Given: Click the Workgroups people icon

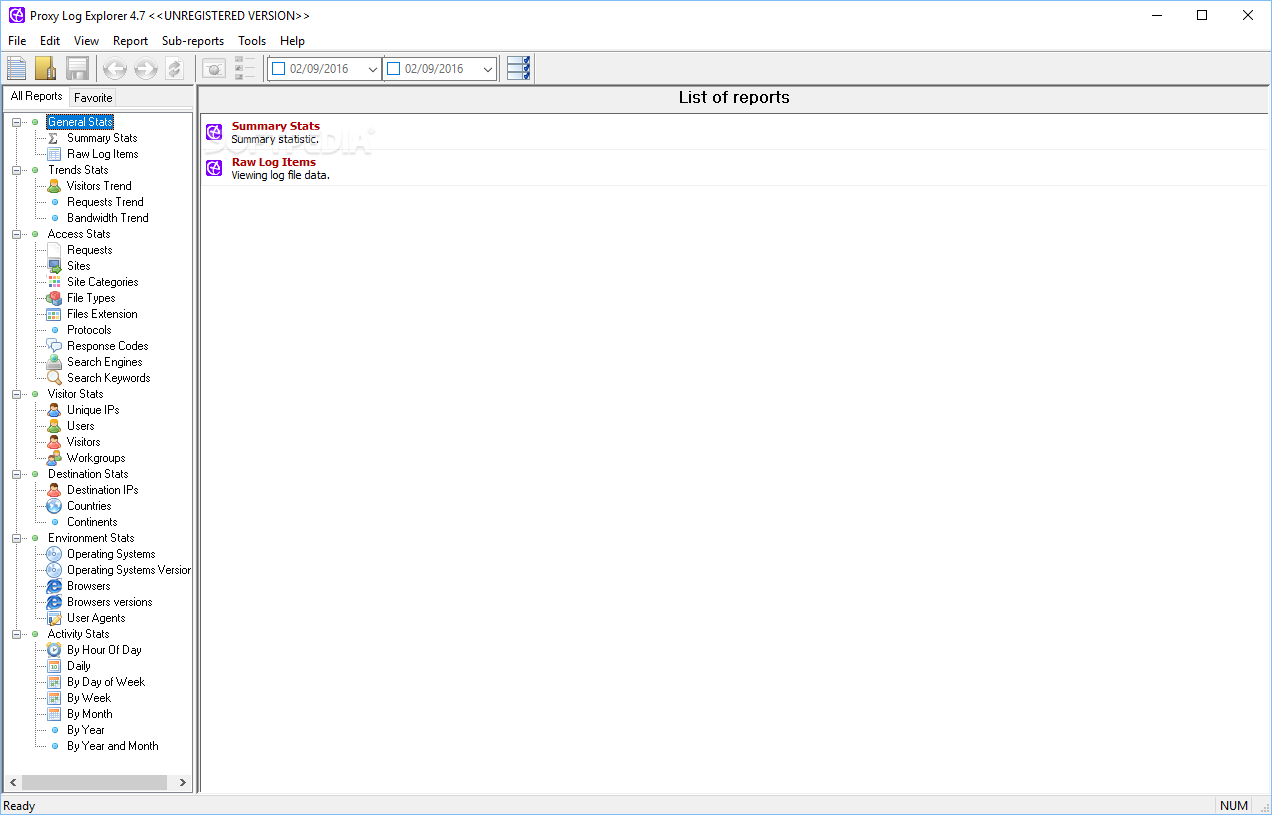Looking at the screenshot, I should tap(54, 458).
